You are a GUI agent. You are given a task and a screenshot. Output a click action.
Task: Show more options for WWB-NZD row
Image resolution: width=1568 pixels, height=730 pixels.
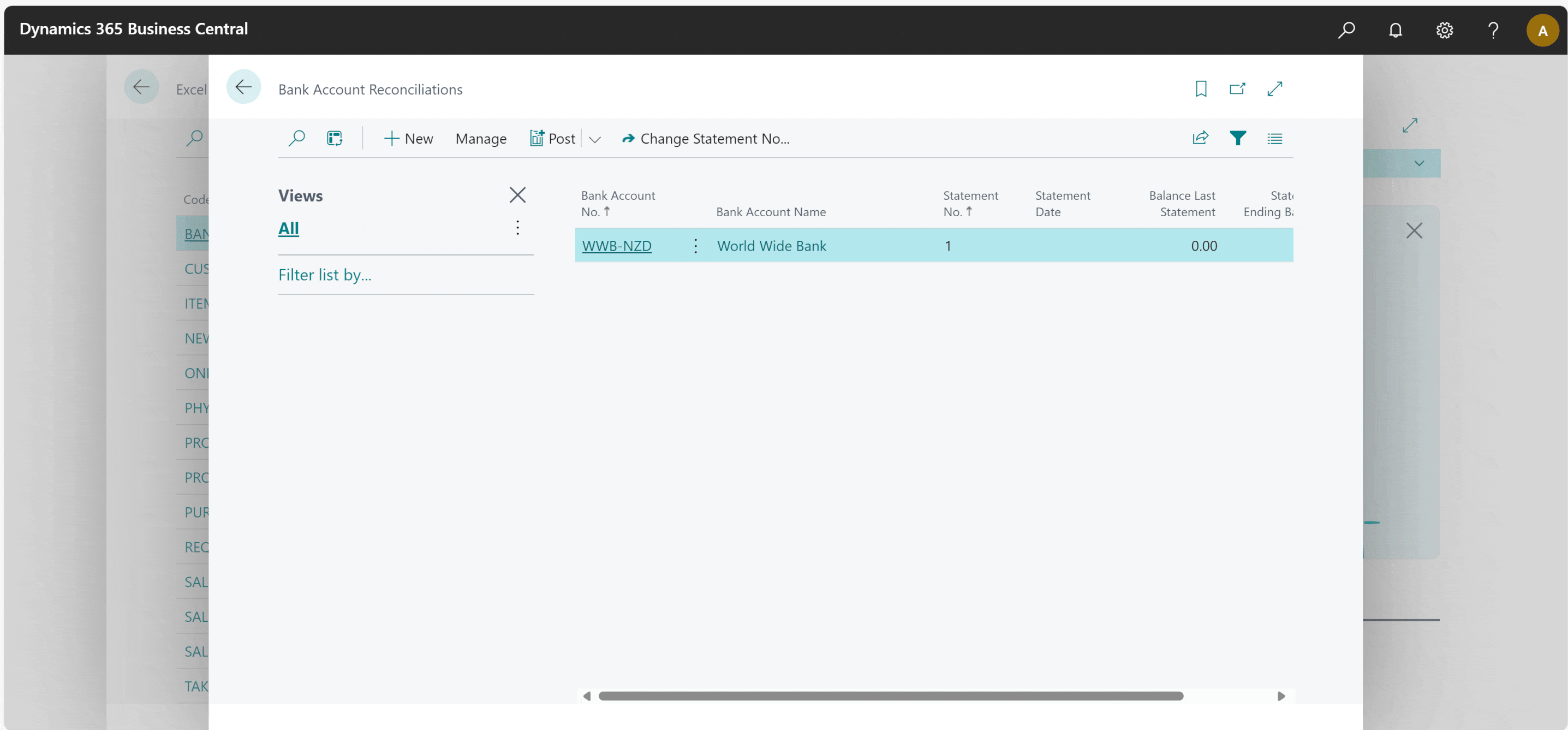click(695, 246)
